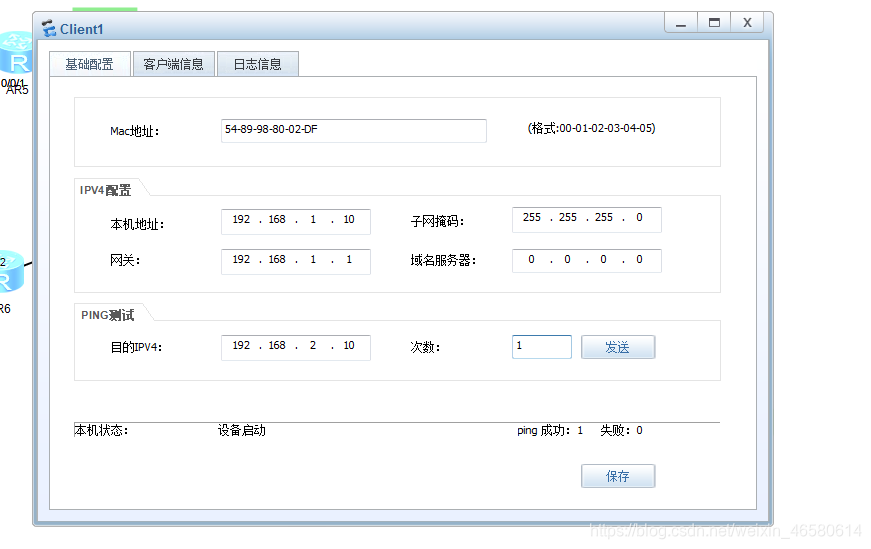
Task: Click the ping 成功: 1 text
Action: (550, 431)
